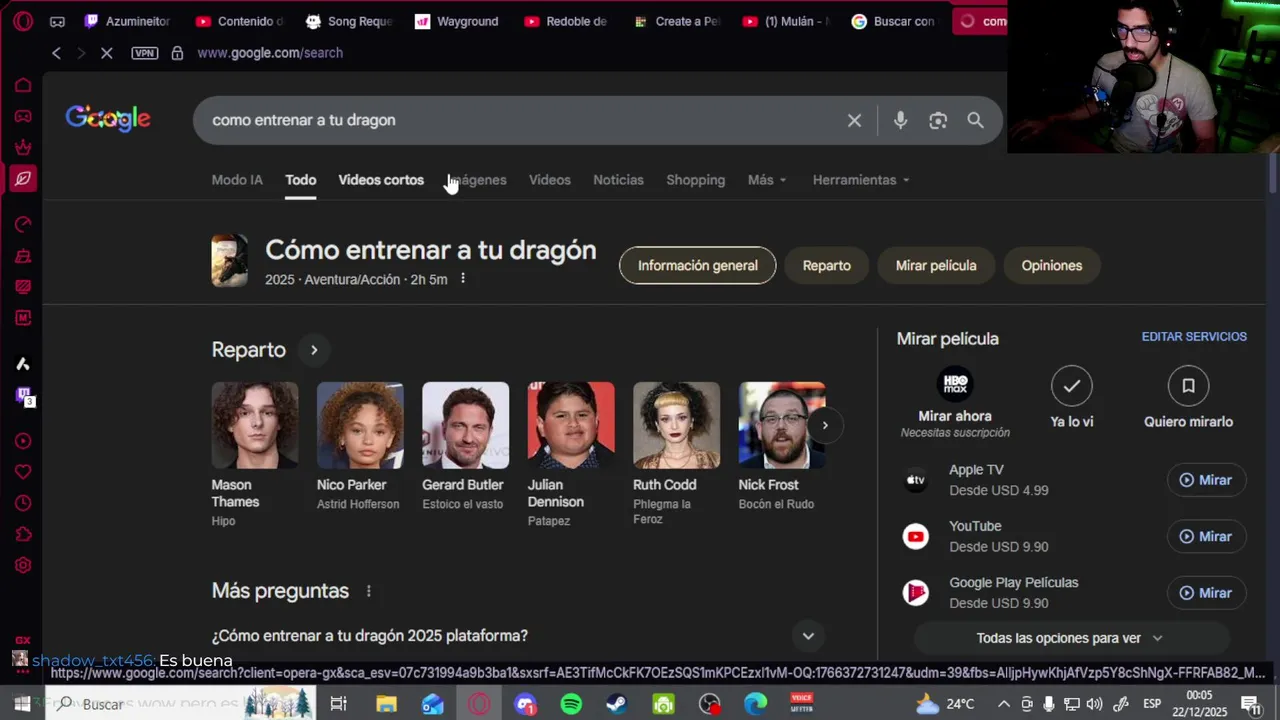Start voice search with the microphone icon

(900, 120)
